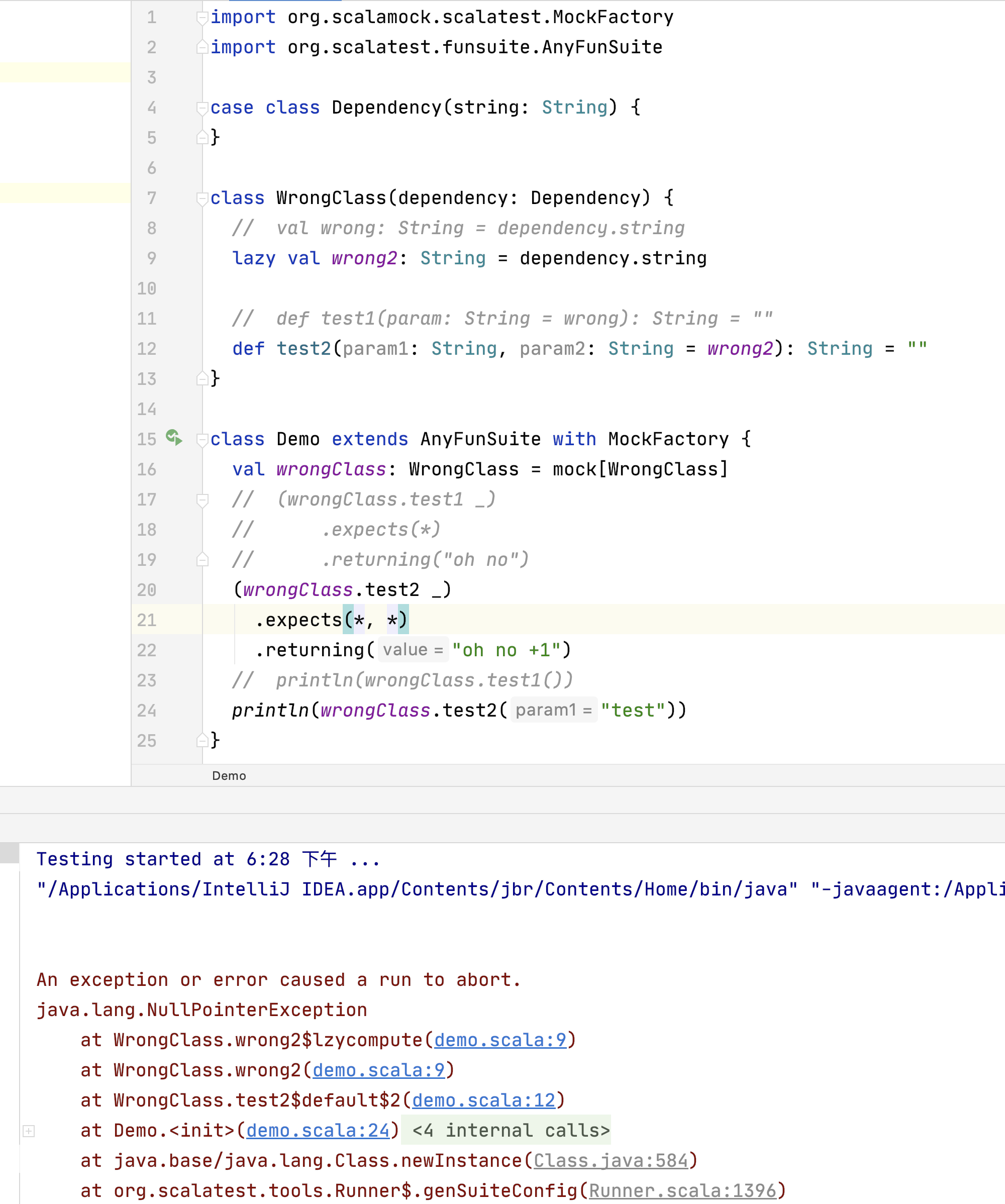This screenshot has height=1204, width=1005.
Task: Click the fold end marker on line 19
Action: (202, 560)
